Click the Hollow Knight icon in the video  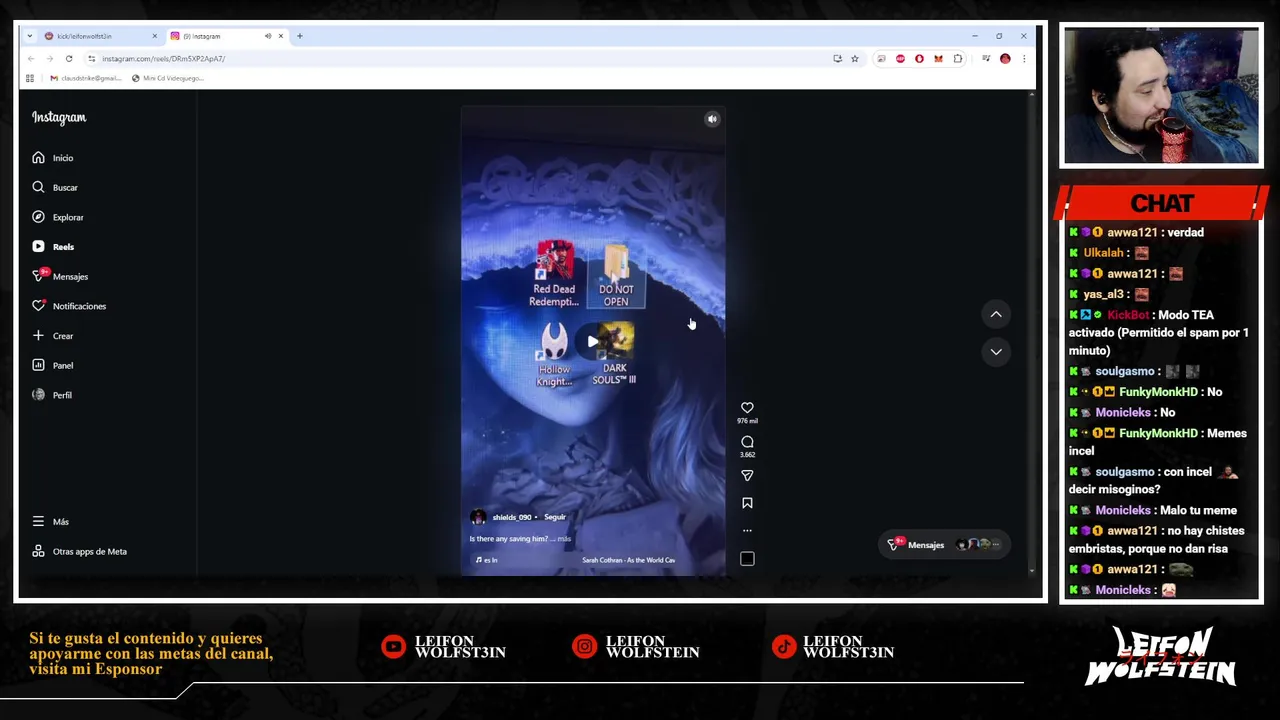pyautogui.click(x=554, y=356)
